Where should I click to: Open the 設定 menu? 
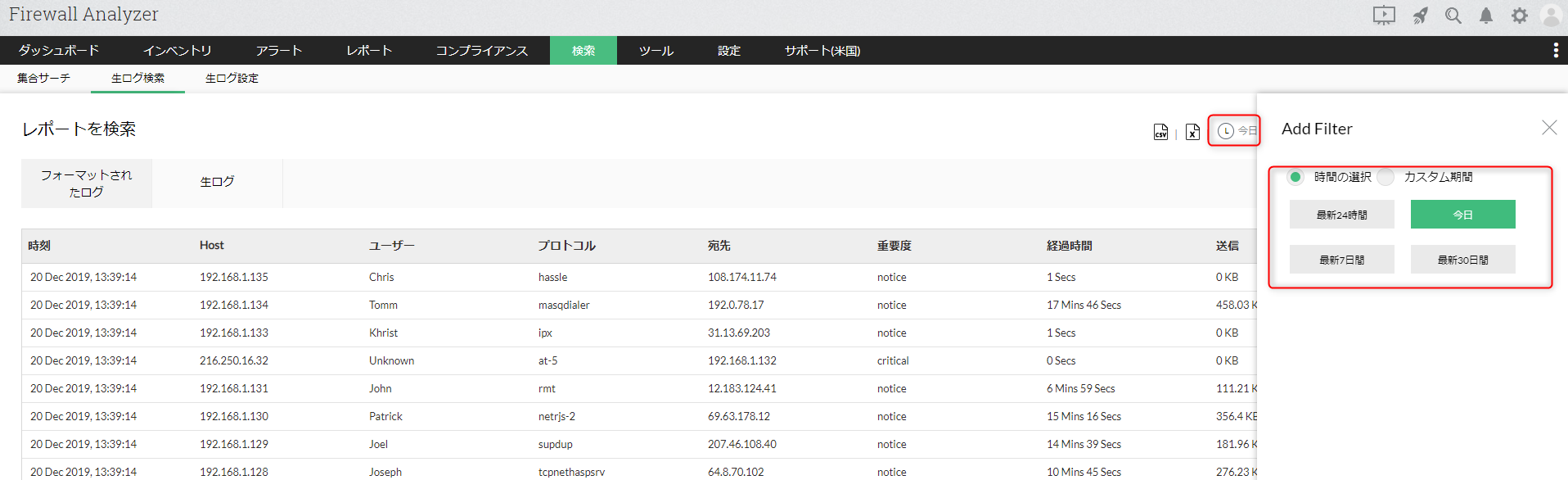coord(729,51)
